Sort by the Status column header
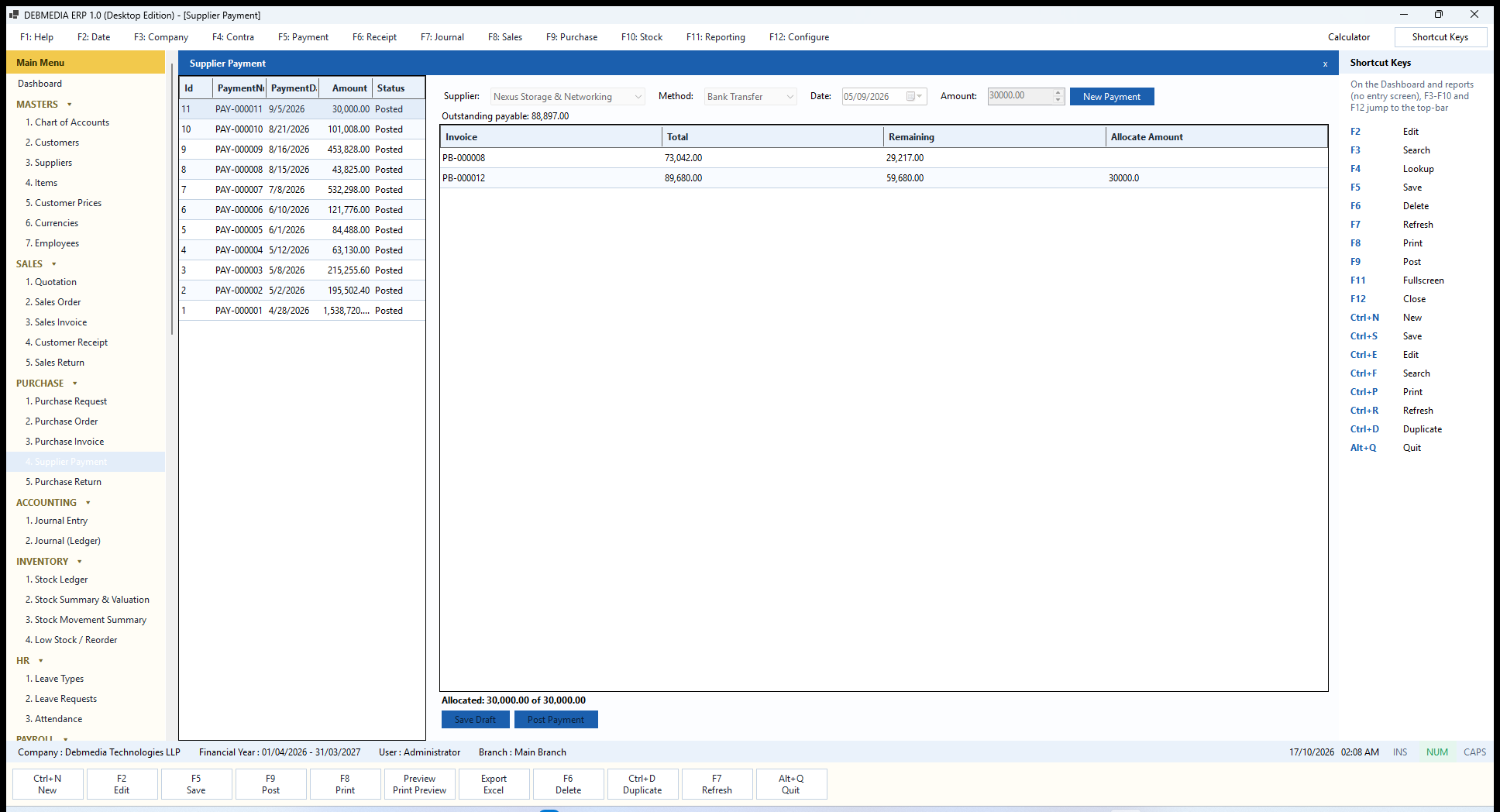Screen dimensions: 1500x812 coord(398,88)
